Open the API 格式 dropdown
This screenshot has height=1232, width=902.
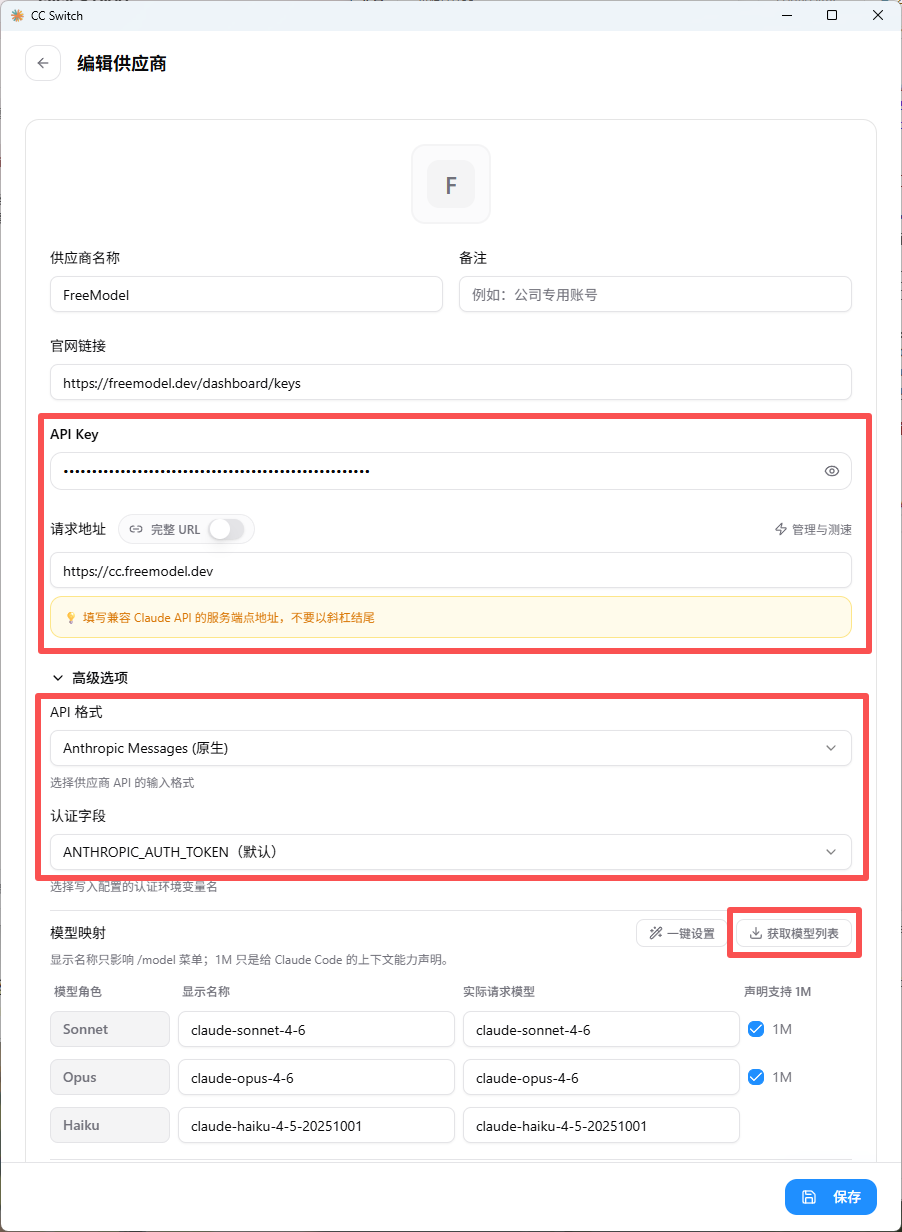[x=451, y=748]
